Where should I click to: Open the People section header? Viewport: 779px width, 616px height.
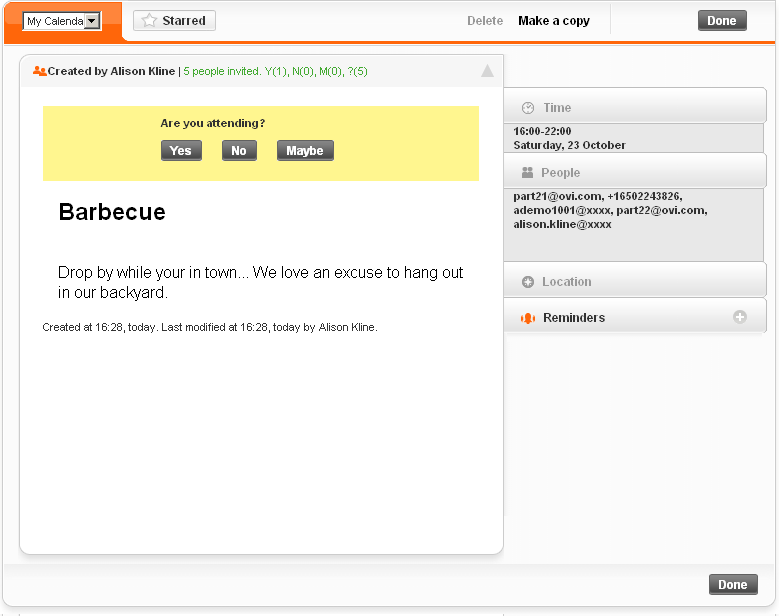pos(635,170)
